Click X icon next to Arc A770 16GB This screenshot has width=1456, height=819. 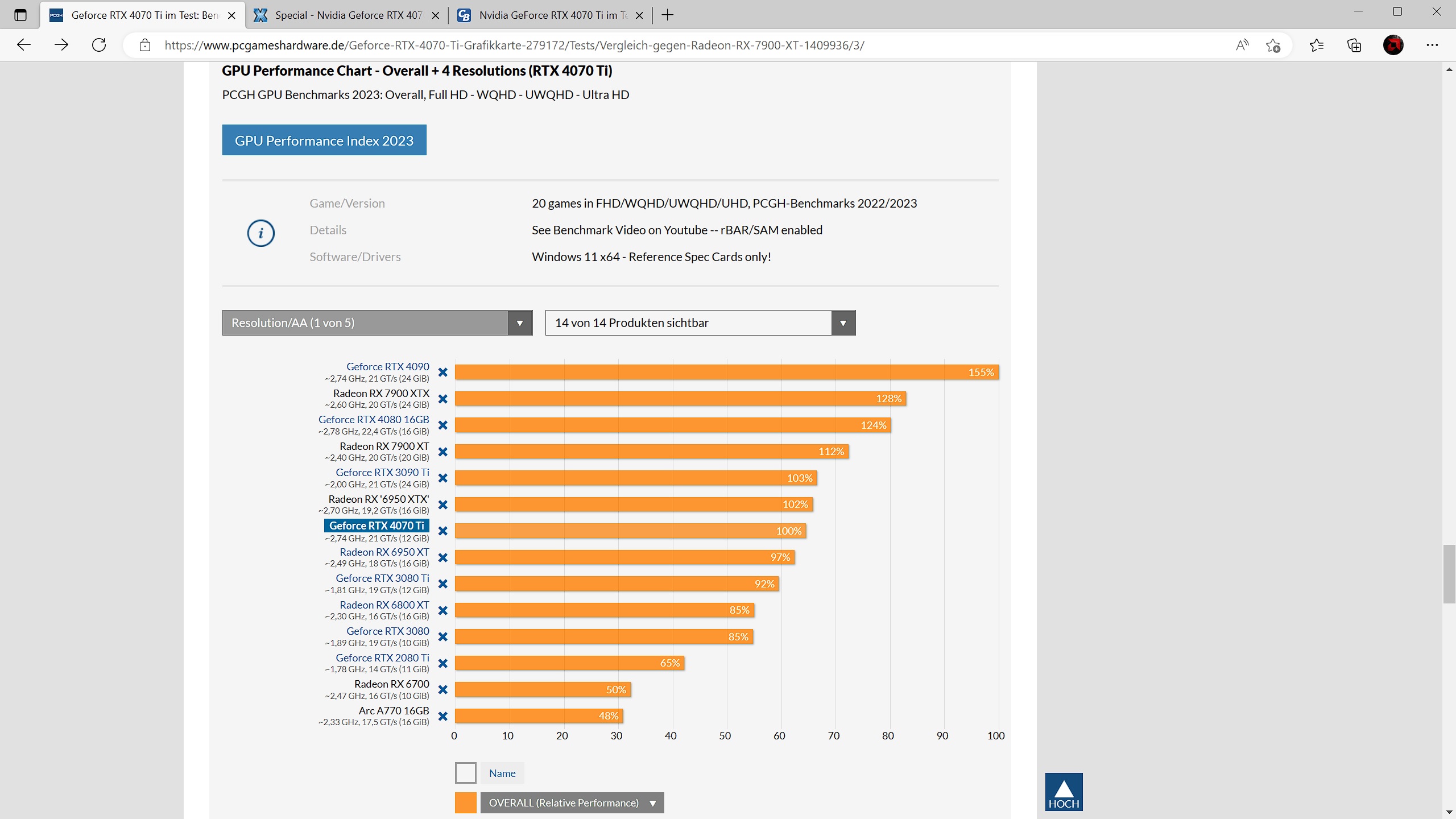click(443, 716)
